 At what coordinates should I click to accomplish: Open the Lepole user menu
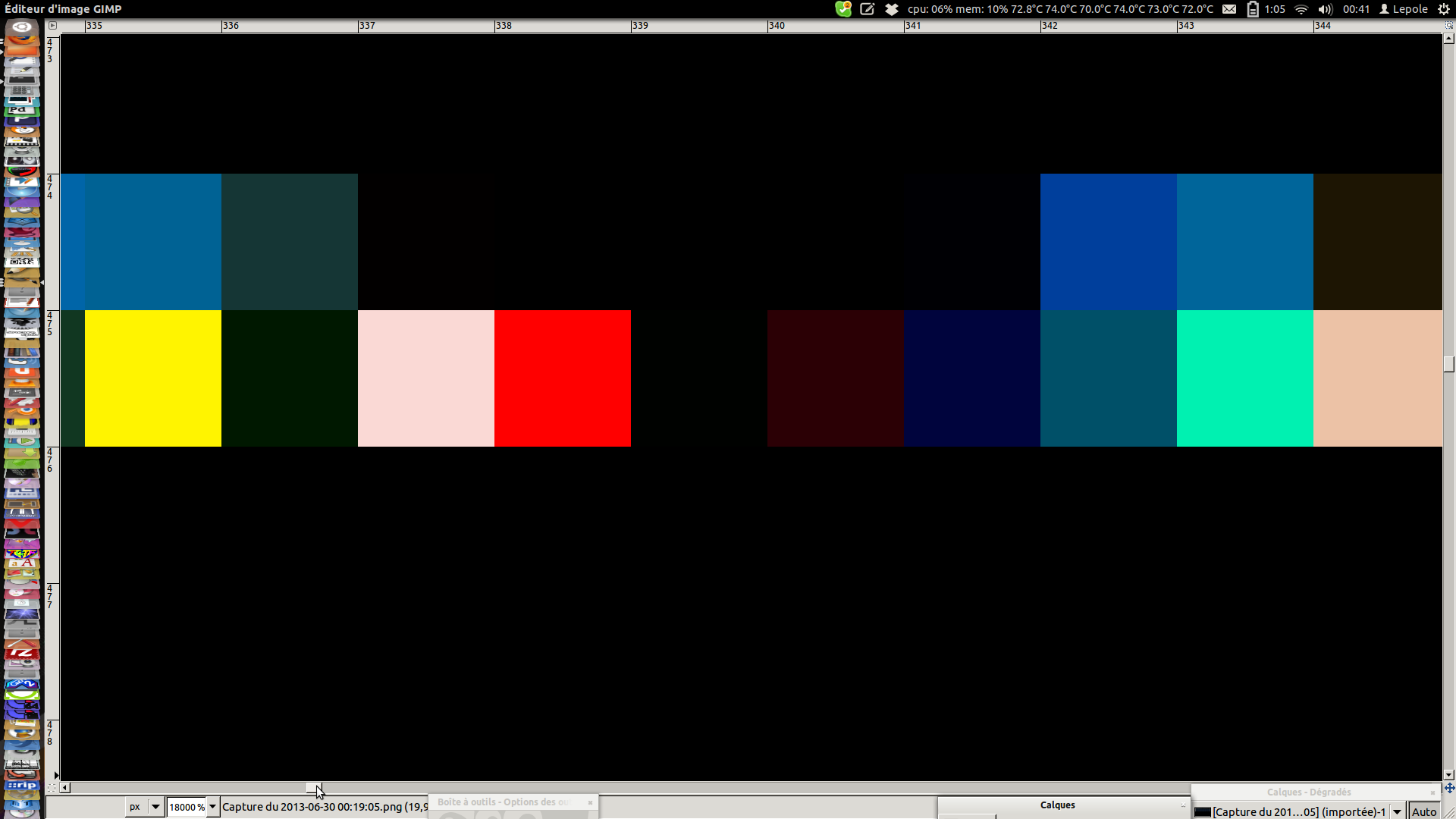pyautogui.click(x=1404, y=9)
